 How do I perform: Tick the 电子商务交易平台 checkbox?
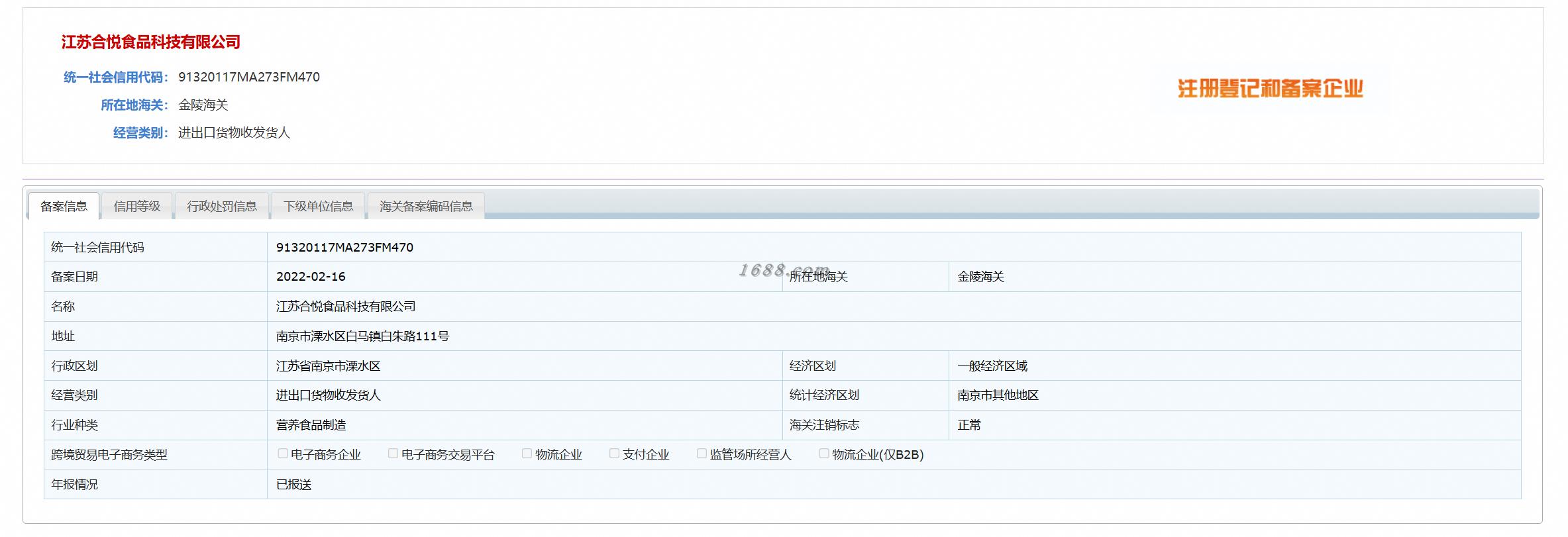point(393,454)
